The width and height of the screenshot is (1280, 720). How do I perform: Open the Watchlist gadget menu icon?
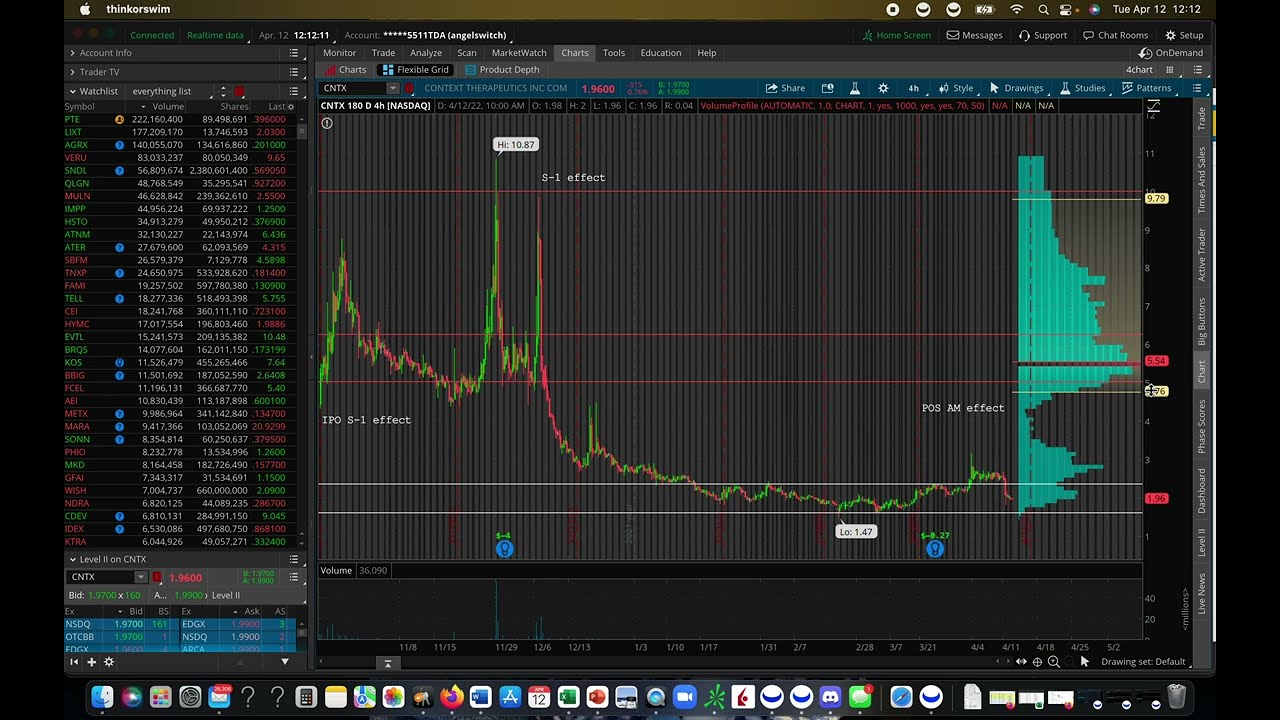[294, 91]
